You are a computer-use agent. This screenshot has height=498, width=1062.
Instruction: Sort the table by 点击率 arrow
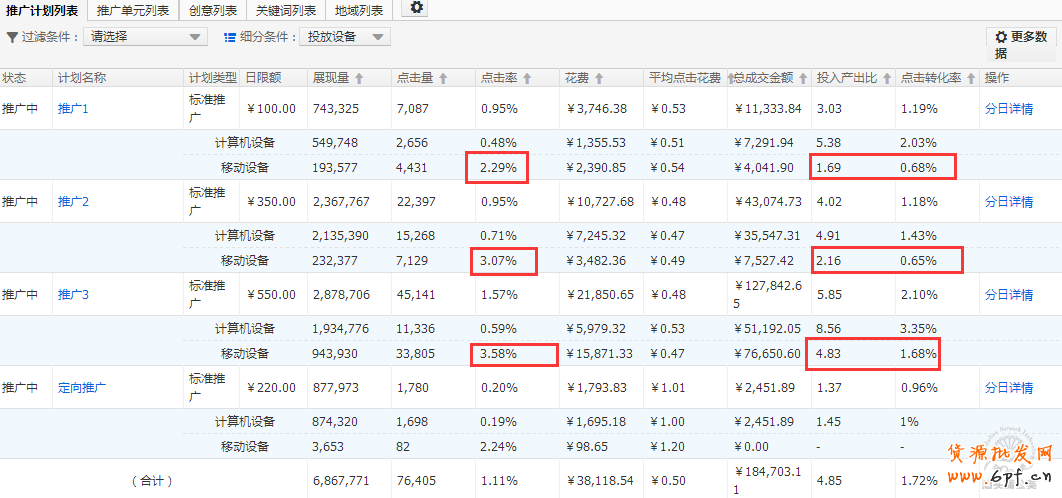pyautogui.click(x=527, y=78)
